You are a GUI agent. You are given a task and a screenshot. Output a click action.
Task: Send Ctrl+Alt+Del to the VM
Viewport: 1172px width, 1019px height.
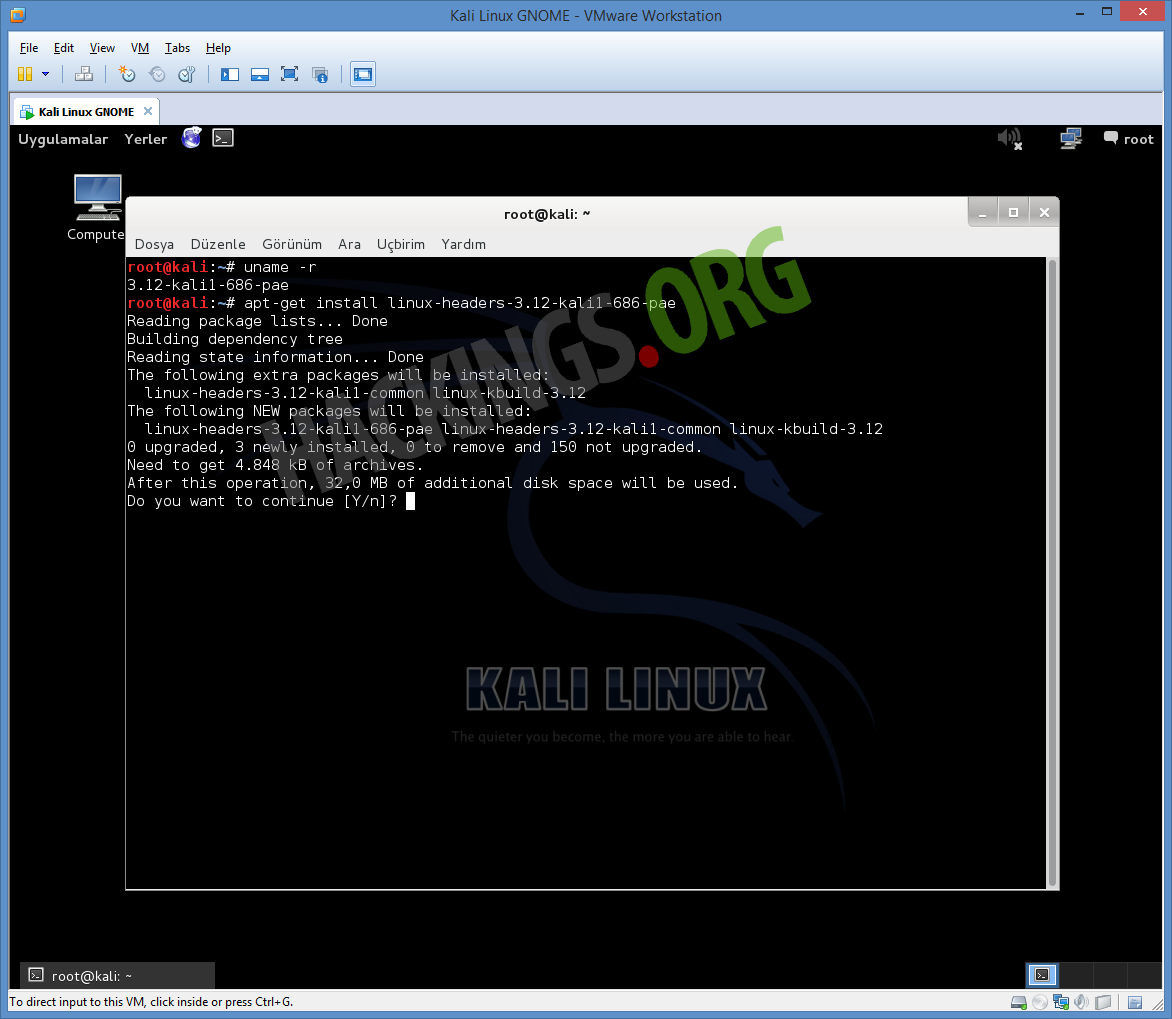(x=84, y=74)
